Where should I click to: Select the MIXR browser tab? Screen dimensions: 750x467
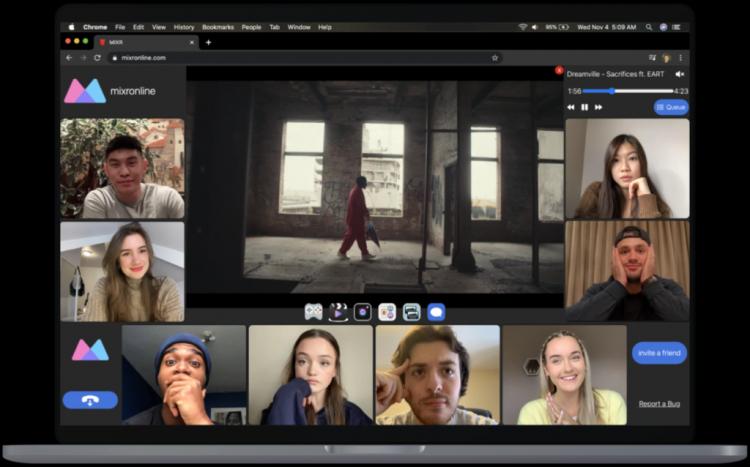pyautogui.click(x=146, y=43)
